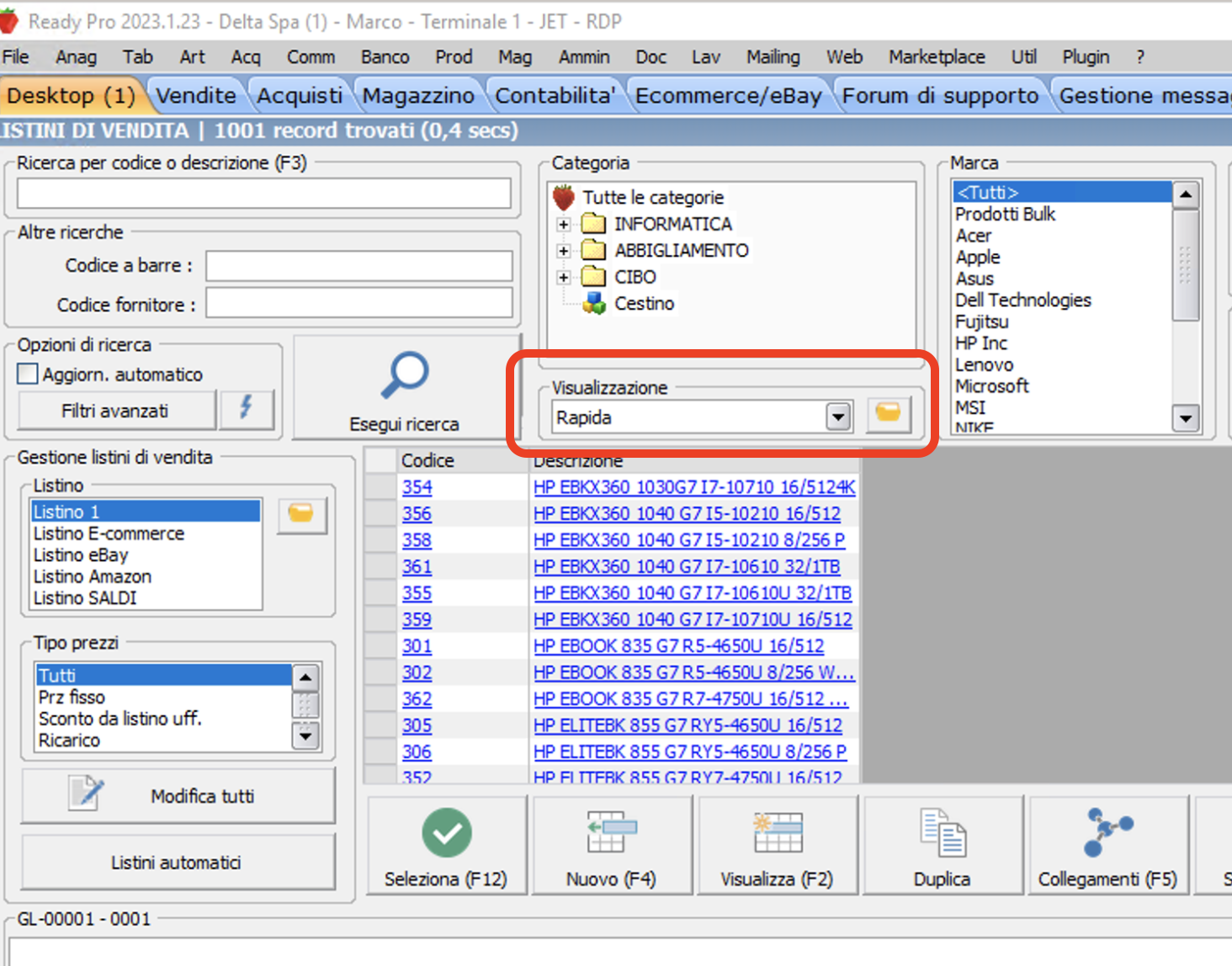The height and width of the screenshot is (966, 1232).
Task: Open product code link 361
Action: (417, 566)
